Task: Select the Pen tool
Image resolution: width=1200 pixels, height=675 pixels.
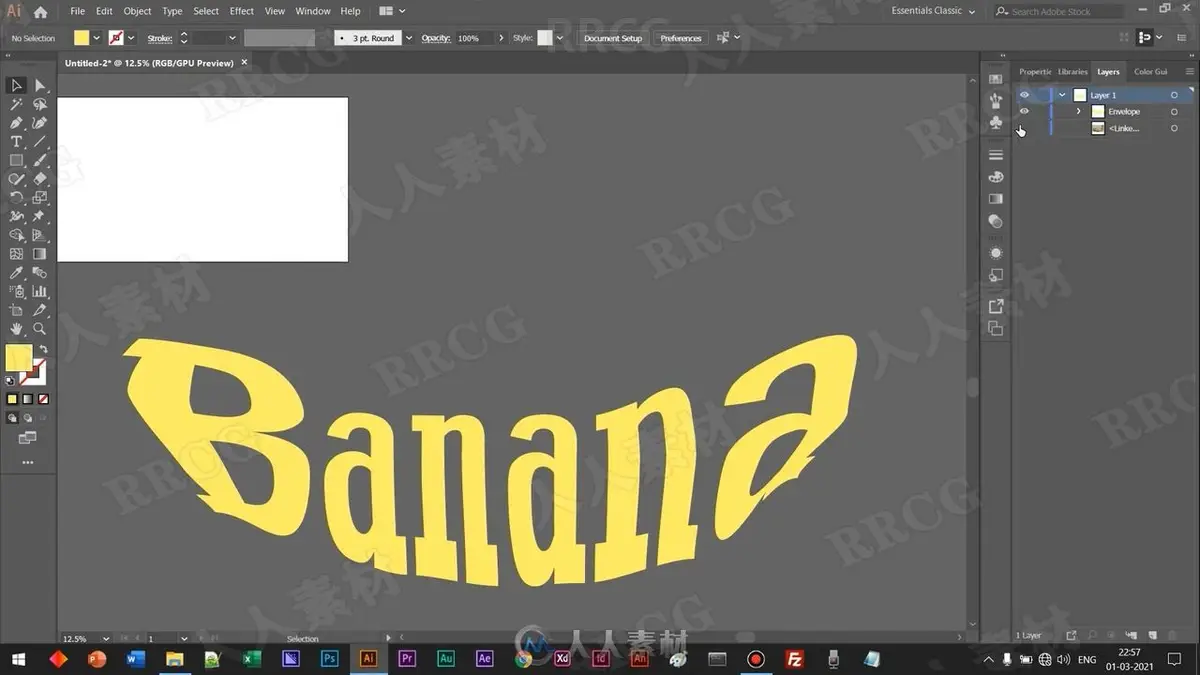Action: (17, 123)
